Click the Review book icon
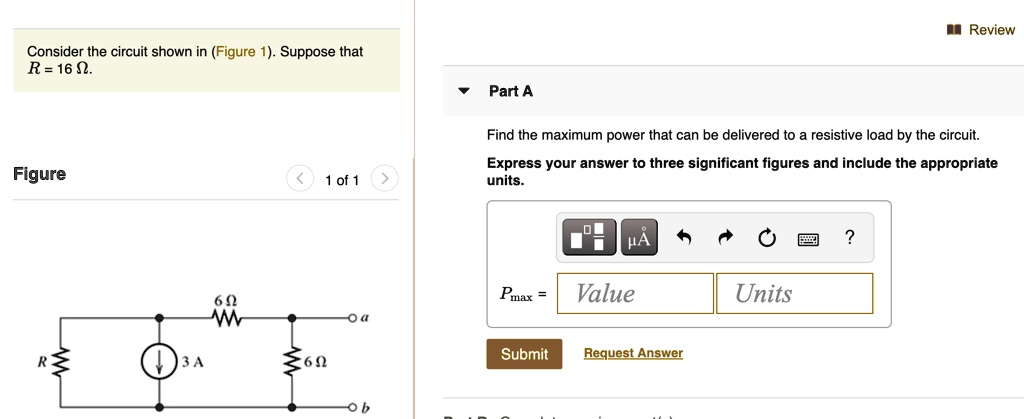 click(x=956, y=30)
